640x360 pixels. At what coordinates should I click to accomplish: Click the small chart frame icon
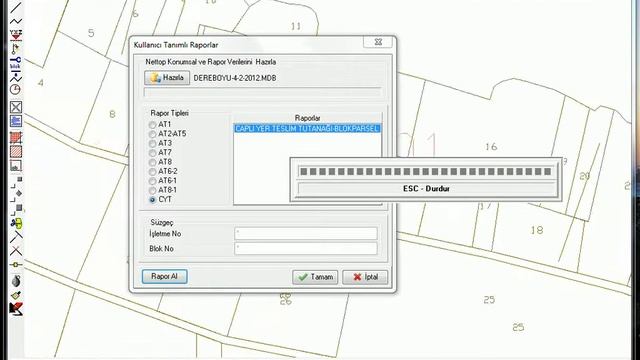pyautogui.click(x=16, y=166)
